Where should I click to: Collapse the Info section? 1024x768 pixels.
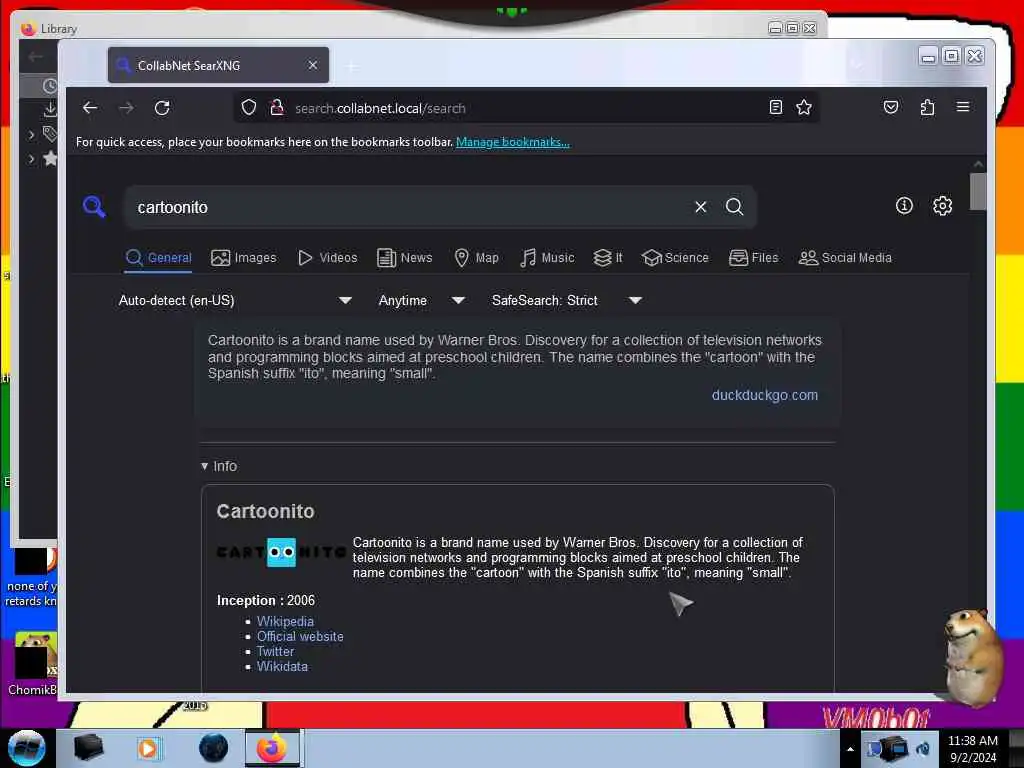219,466
